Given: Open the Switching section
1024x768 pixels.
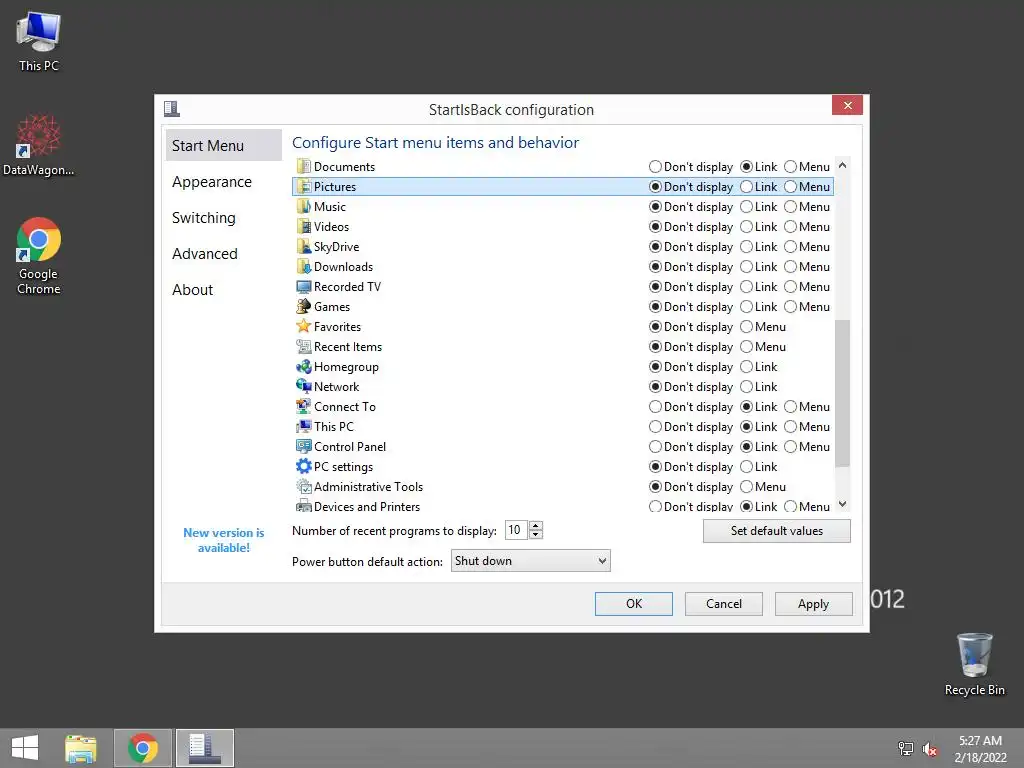Looking at the screenshot, I should click(x=223, y=217).
